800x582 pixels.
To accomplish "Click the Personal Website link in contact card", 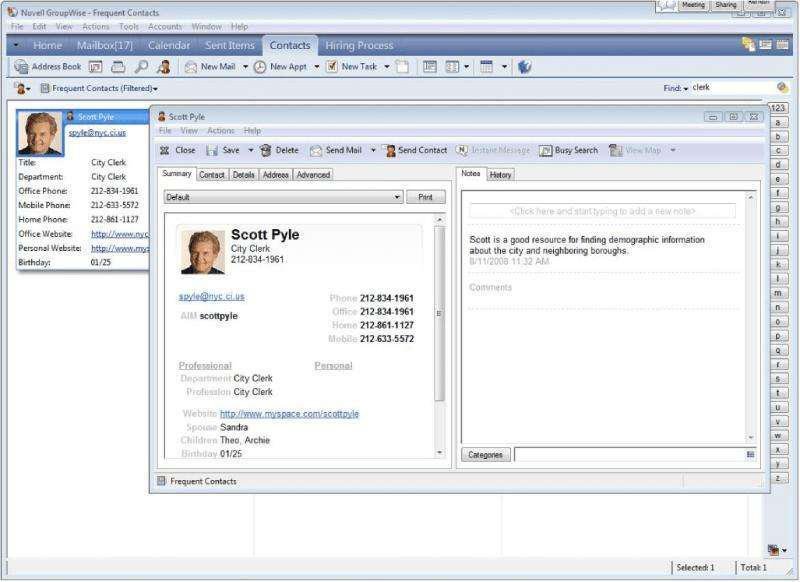I will tap(120, 248).
